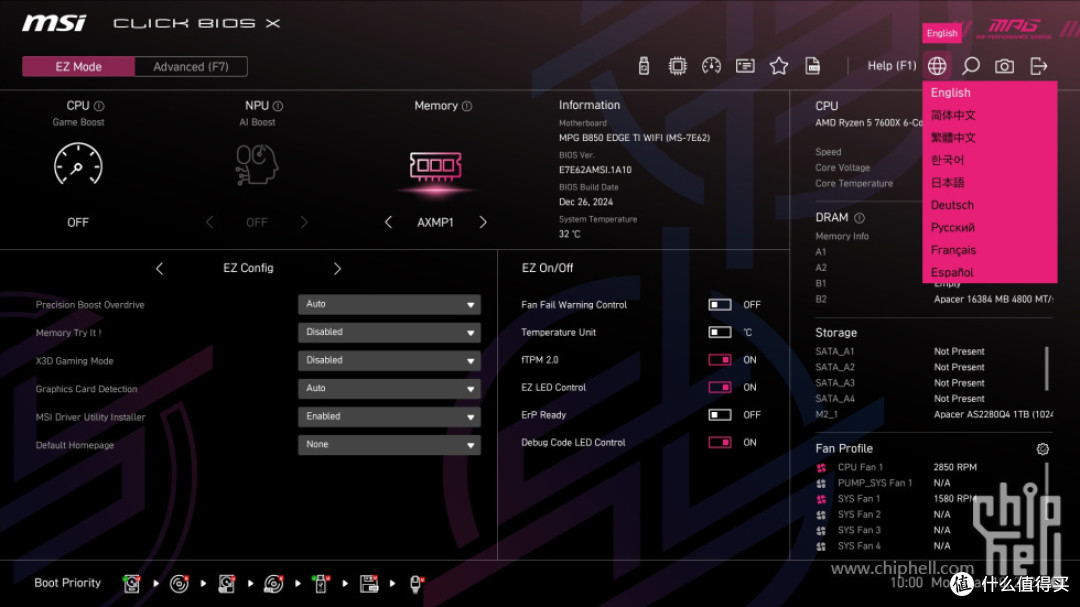Toggle the Temperature Unit switch
Image resolution: width=1080 pixels, height=607 pixels.
tap(720, 332)
